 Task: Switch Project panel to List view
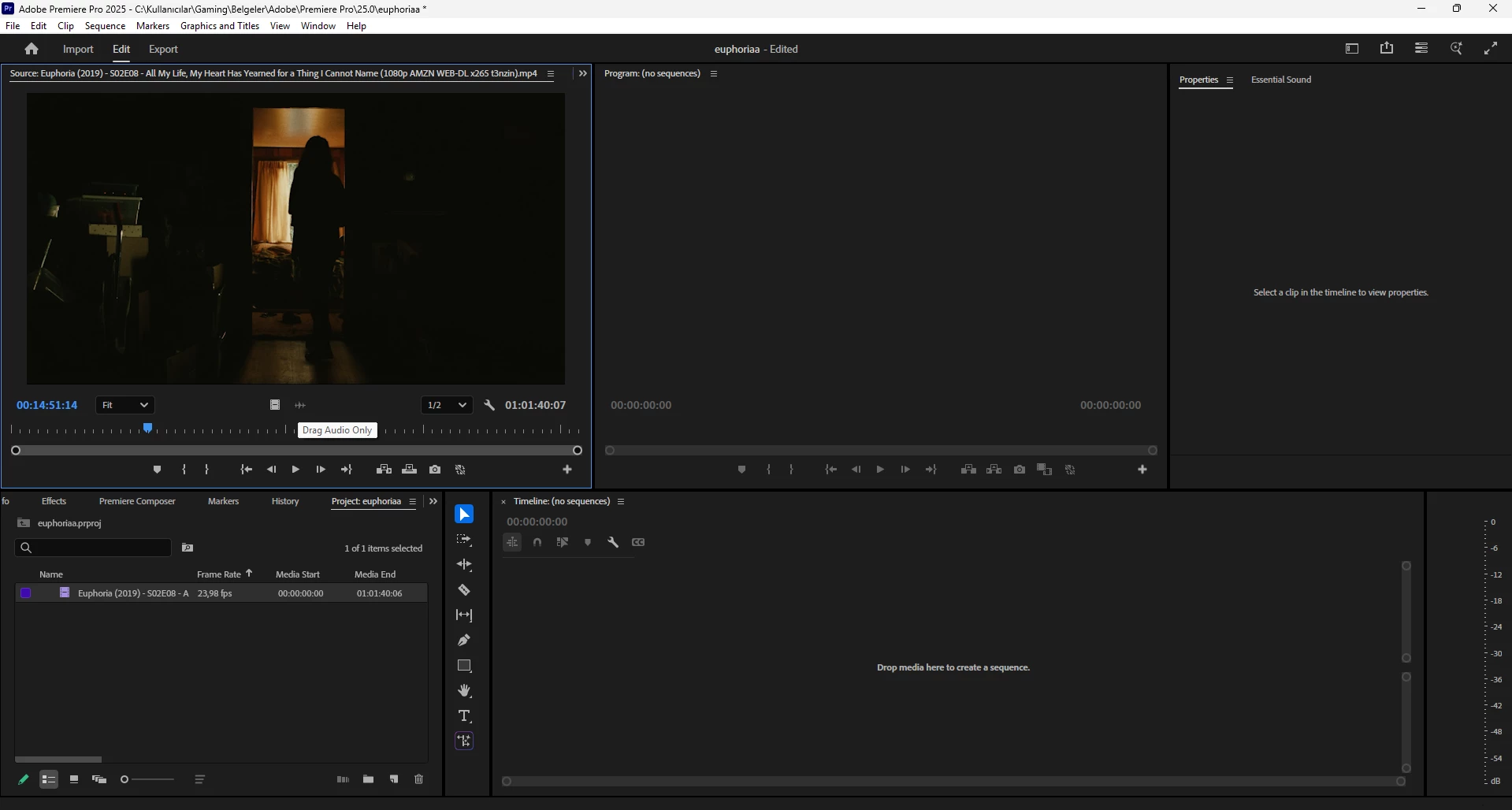[49, 779]
